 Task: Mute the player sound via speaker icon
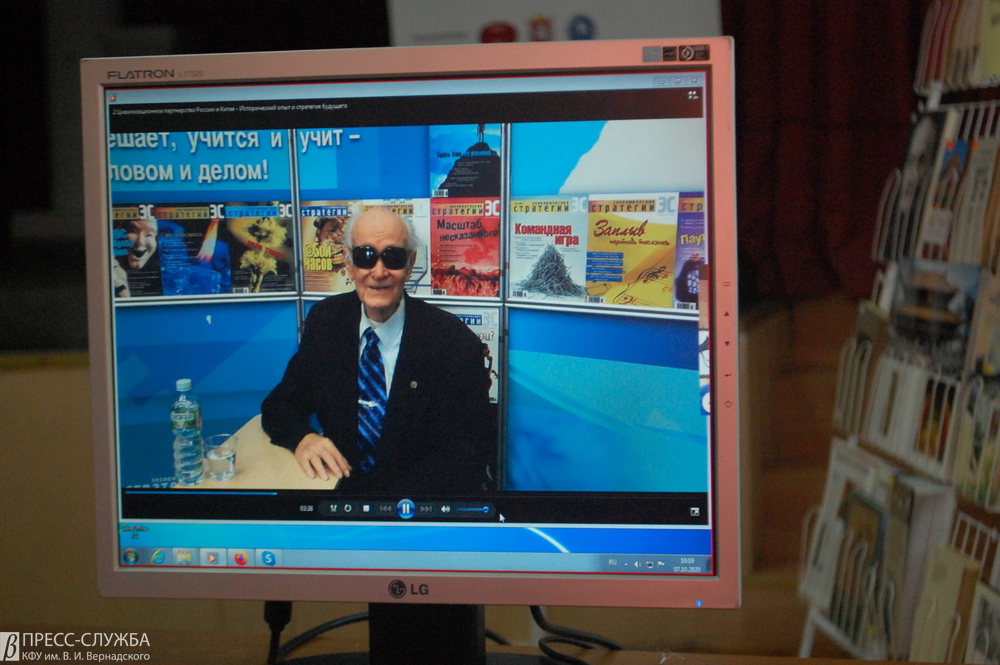[x=446, y=509]
